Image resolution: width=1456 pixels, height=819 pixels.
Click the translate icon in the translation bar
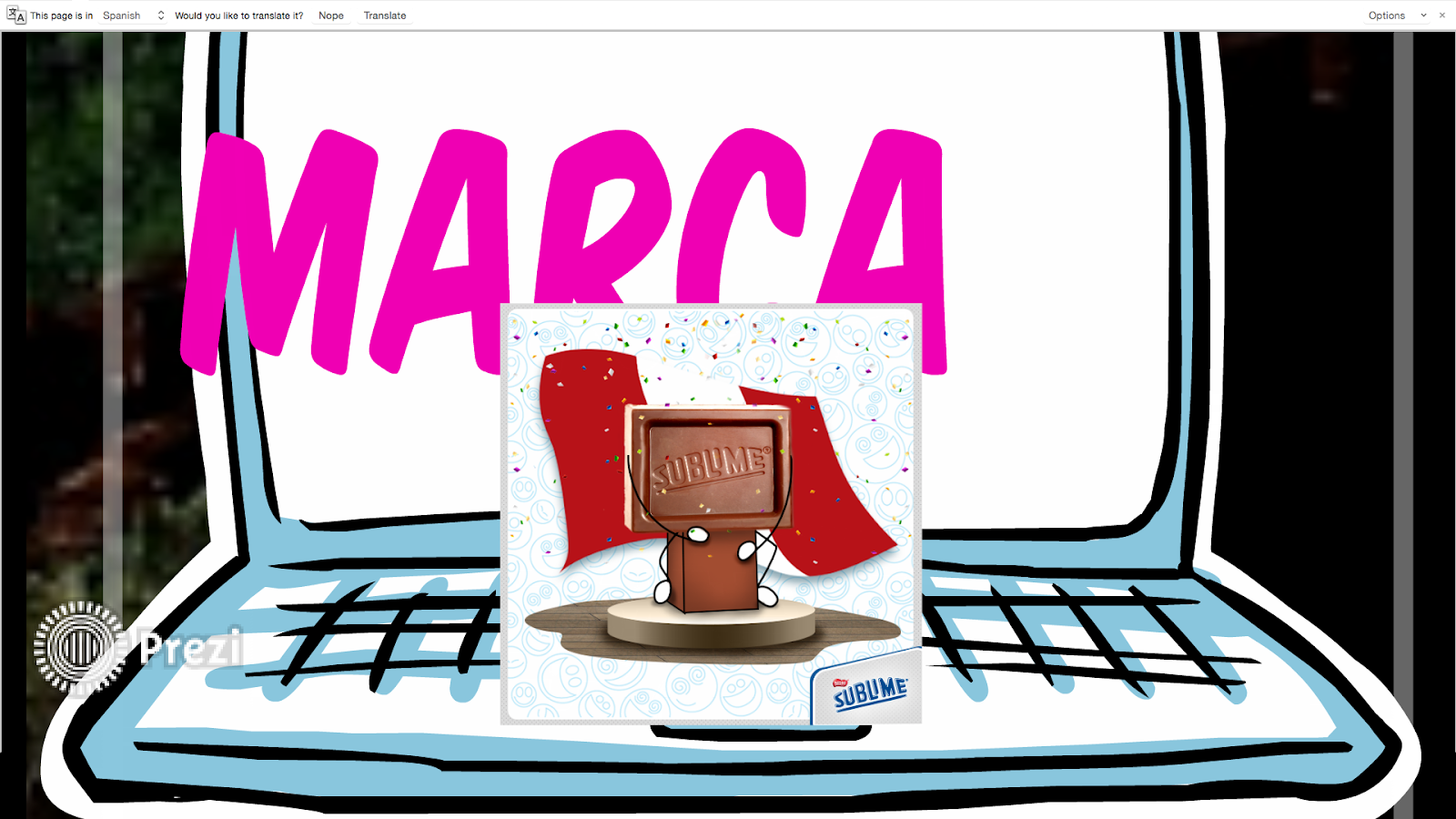point(15,15)
